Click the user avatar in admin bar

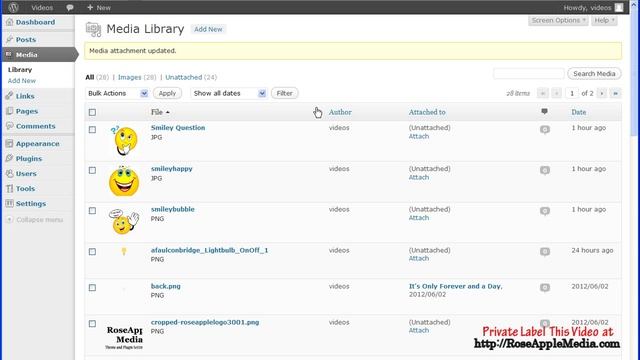[x=619, y=7]
